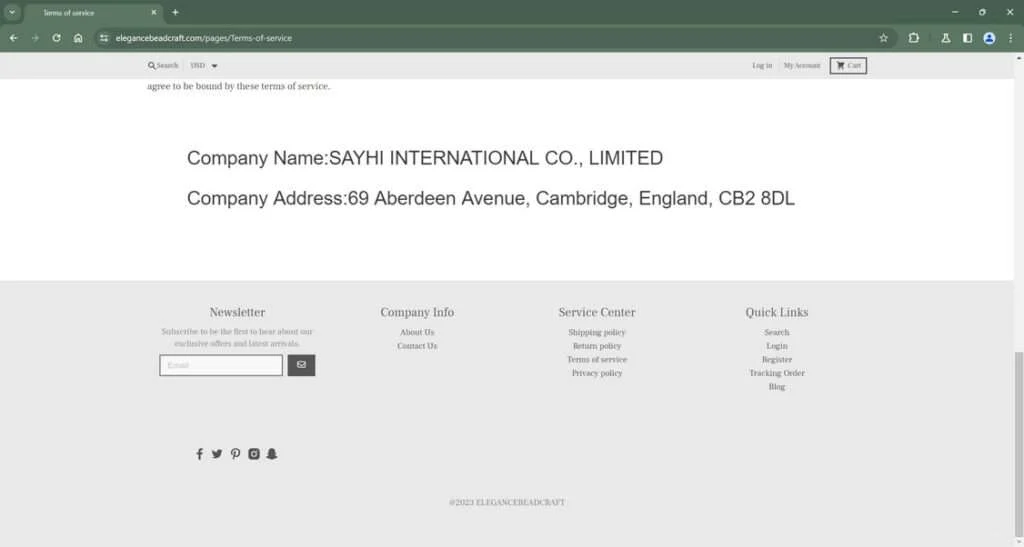Submit newsletter with envelope button

click(x=301, y=365)
